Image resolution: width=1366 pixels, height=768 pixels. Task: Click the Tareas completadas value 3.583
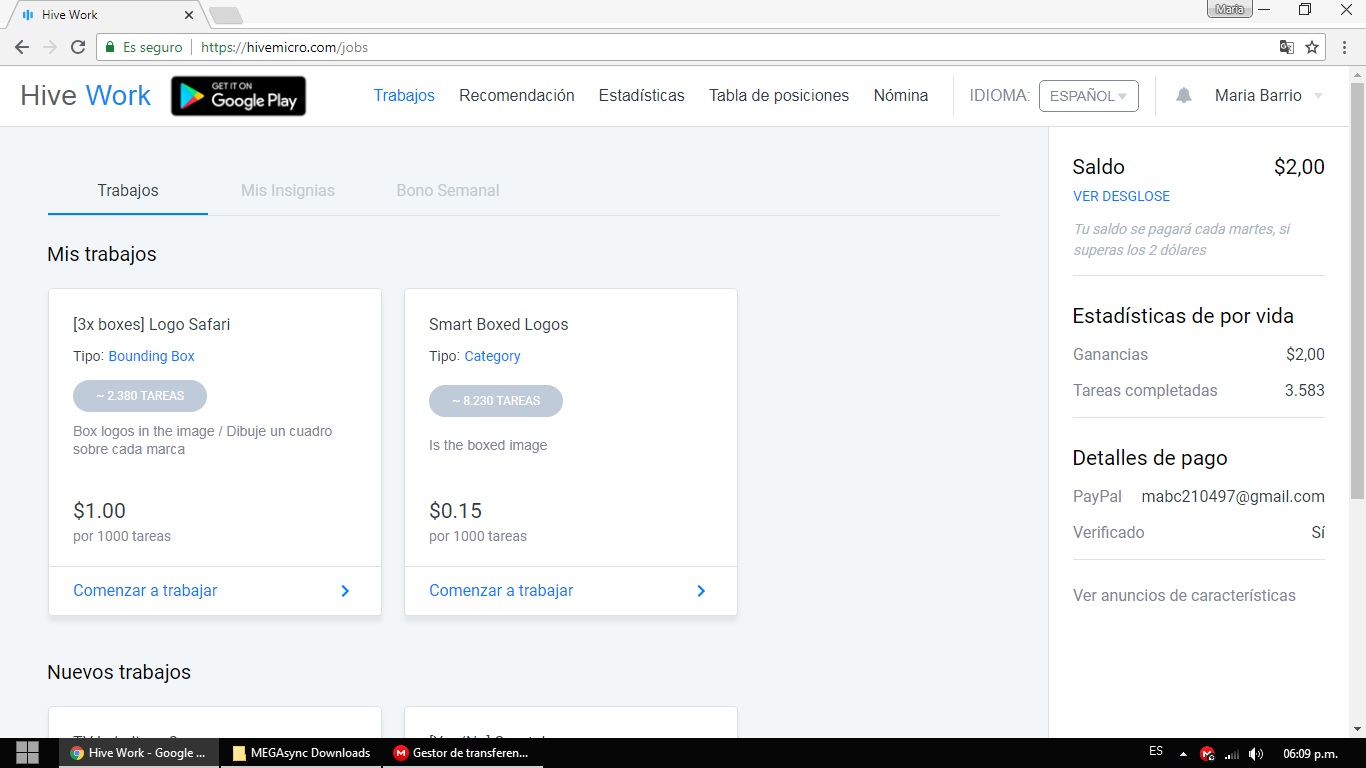click(1305, 391)
